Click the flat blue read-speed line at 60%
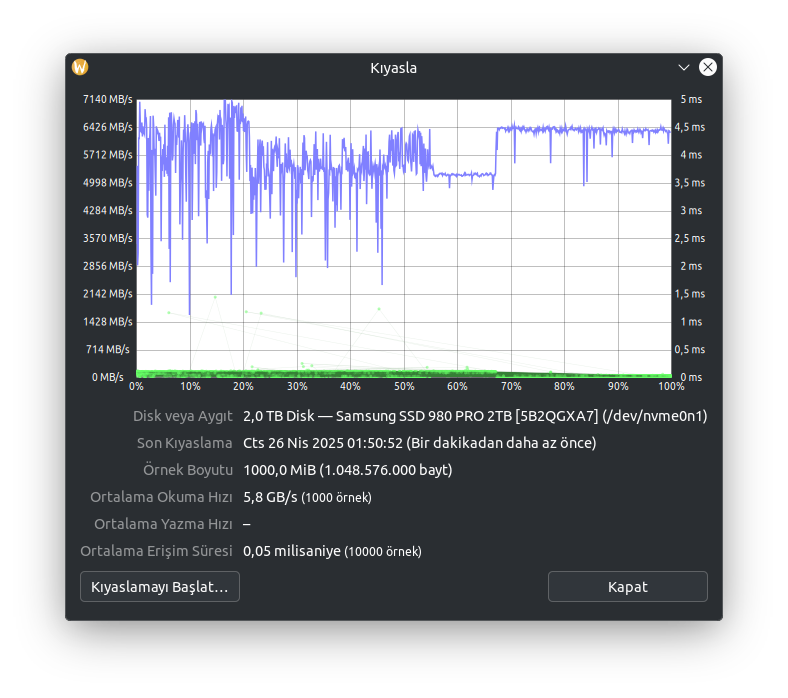Screen dimensions: 788x698 pyautogui.click(x=457, y=175)
